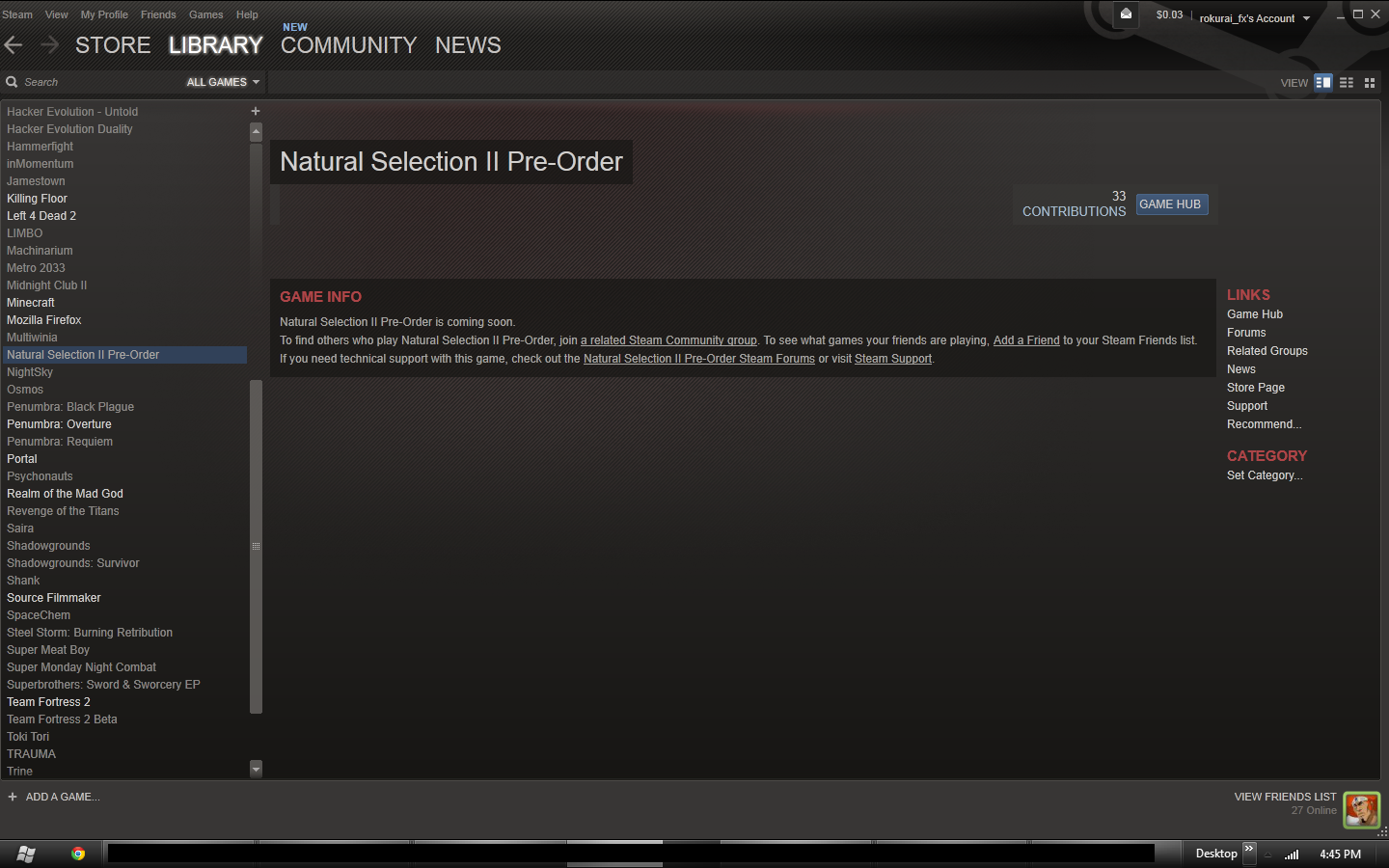Launch Chrome from the taskbar
1389x868 pixels.
coord(78,854)
